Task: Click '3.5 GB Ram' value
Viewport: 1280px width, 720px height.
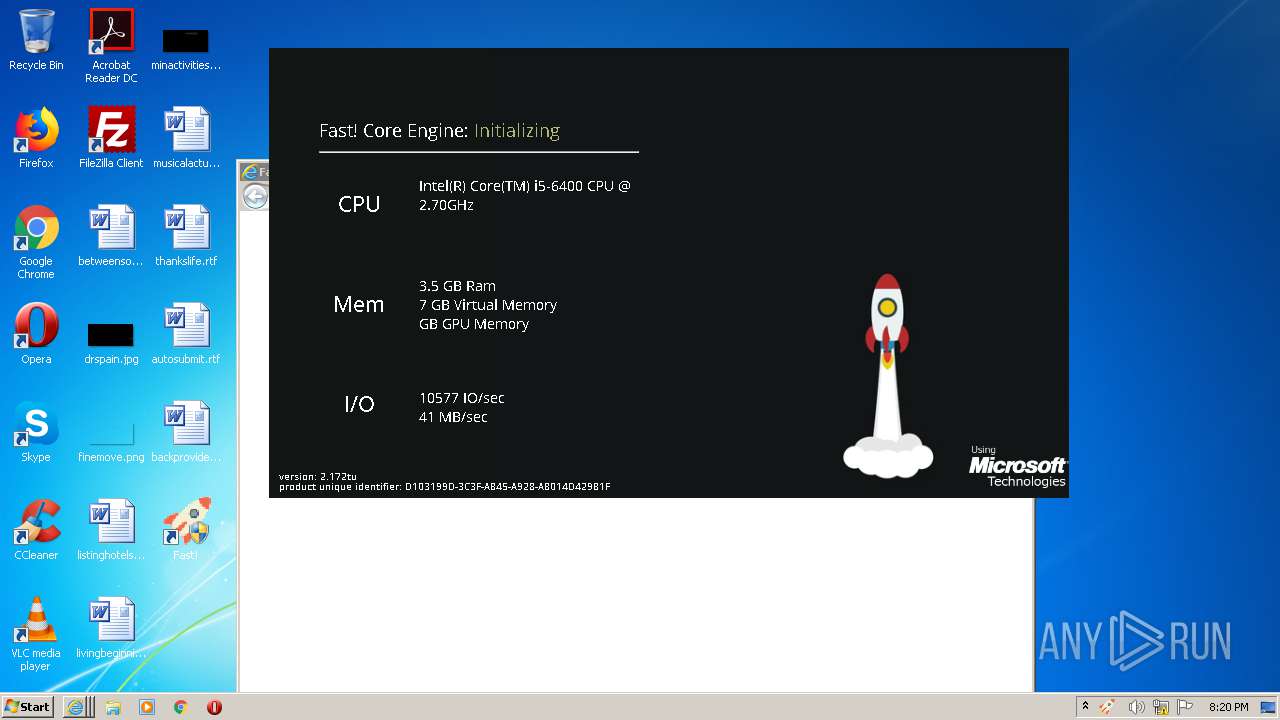Action: coord(457,286)
